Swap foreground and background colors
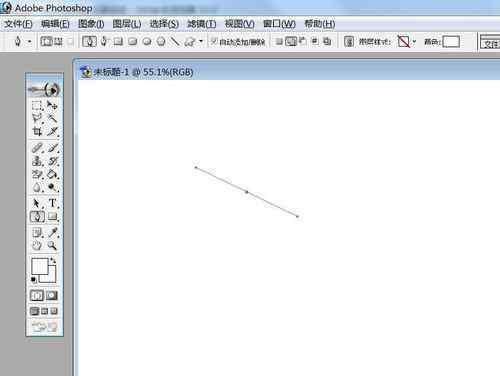The height and width of the screenshot is (376, 500). (x=53, y=260)
